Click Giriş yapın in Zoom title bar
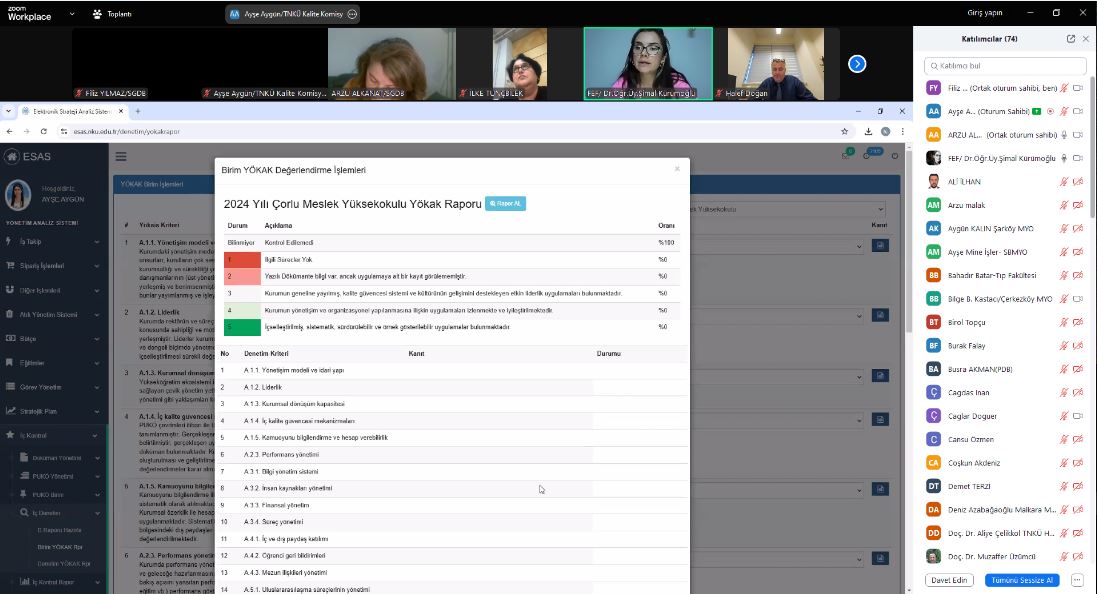Screen dimensions: 1097x594 coord(984,13)
